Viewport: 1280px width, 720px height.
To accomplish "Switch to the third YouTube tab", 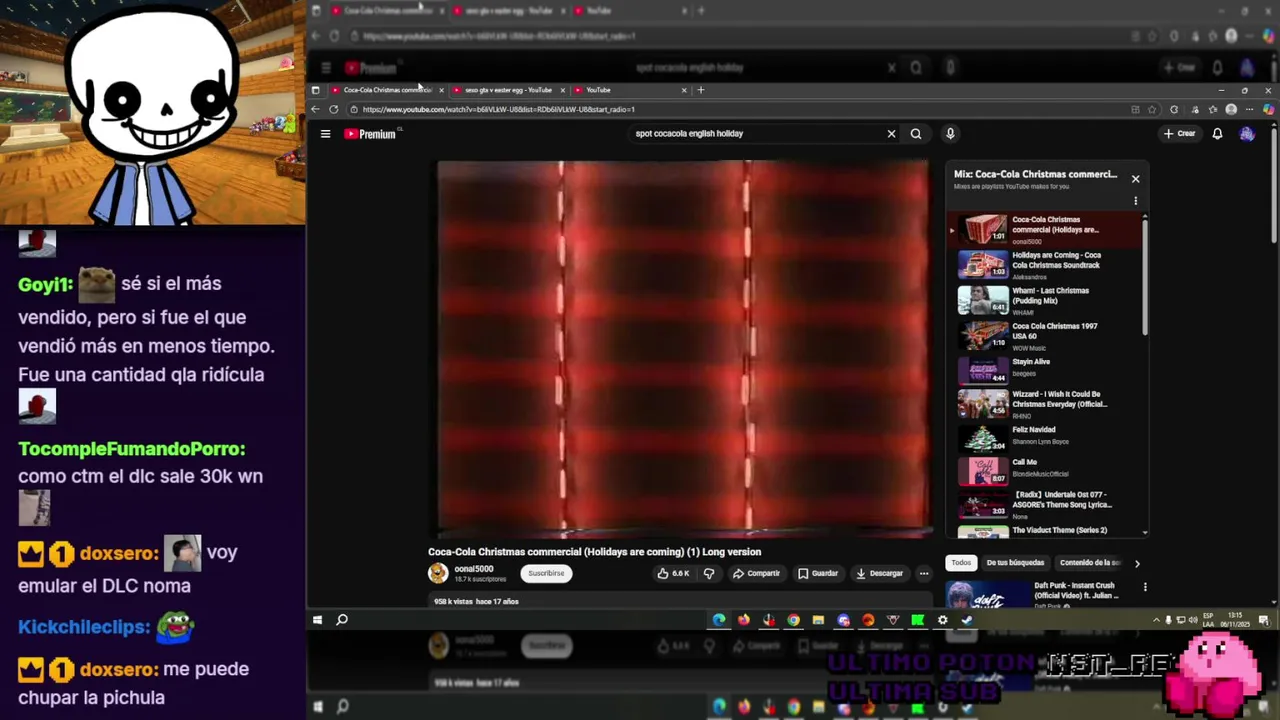I will click(630, 90).
